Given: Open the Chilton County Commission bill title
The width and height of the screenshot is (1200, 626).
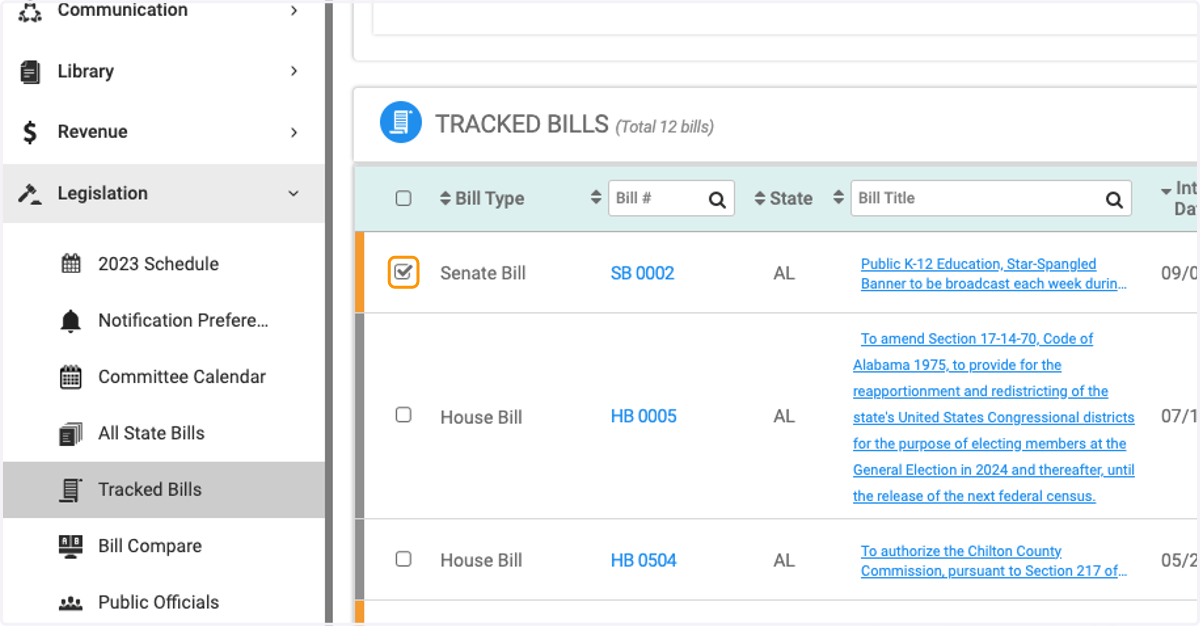Looking at the screenshot, I should tap(994, 561).
